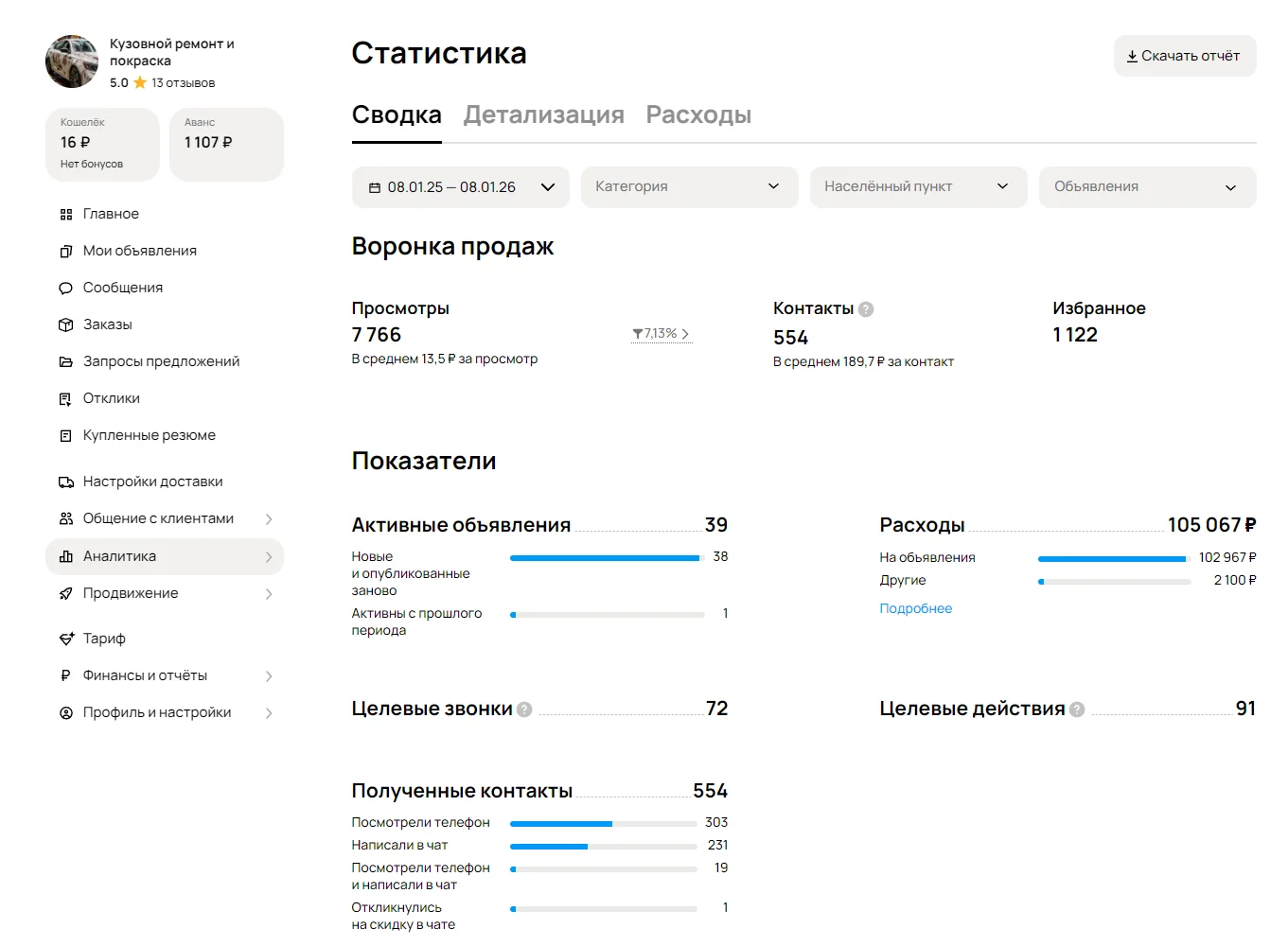This screenshot has width=1288, height=946.
Task: Open the Аванс 1 107 ₽ card
Action: 226,144
